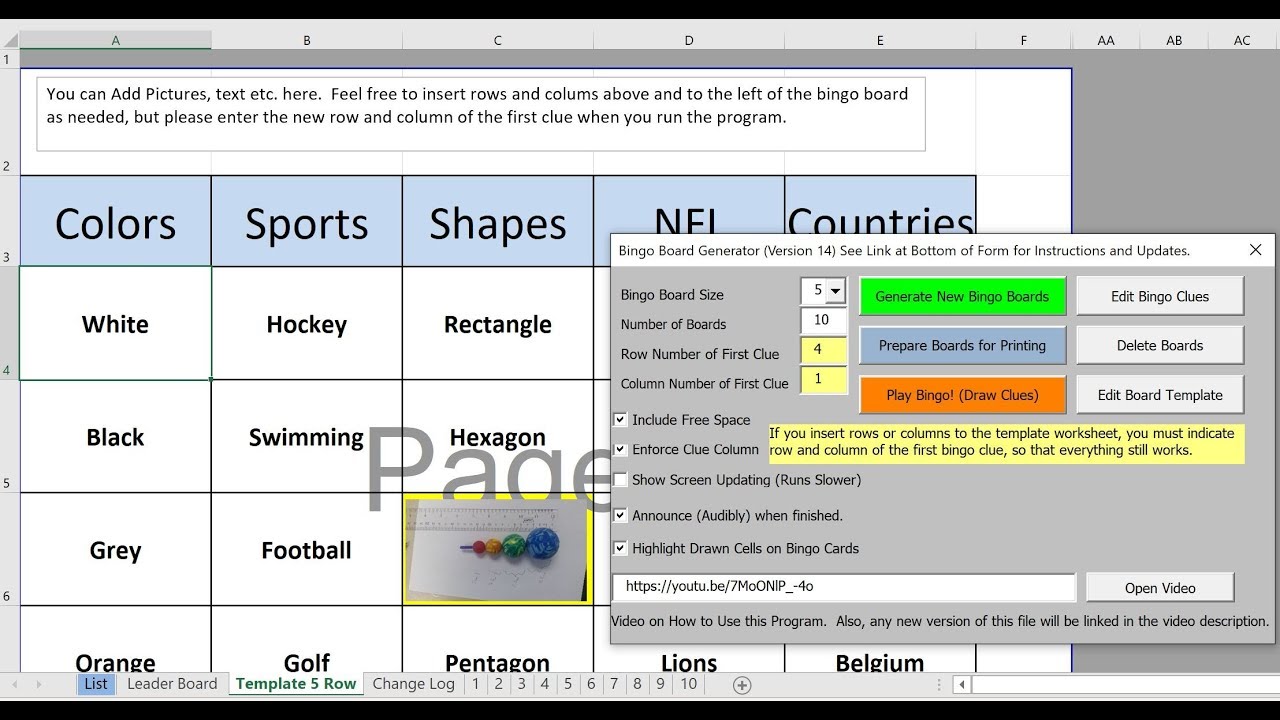Click the select-all corner triangle of the worksheet
Screen dimensions: 1280x720
(x=10, y=41)
